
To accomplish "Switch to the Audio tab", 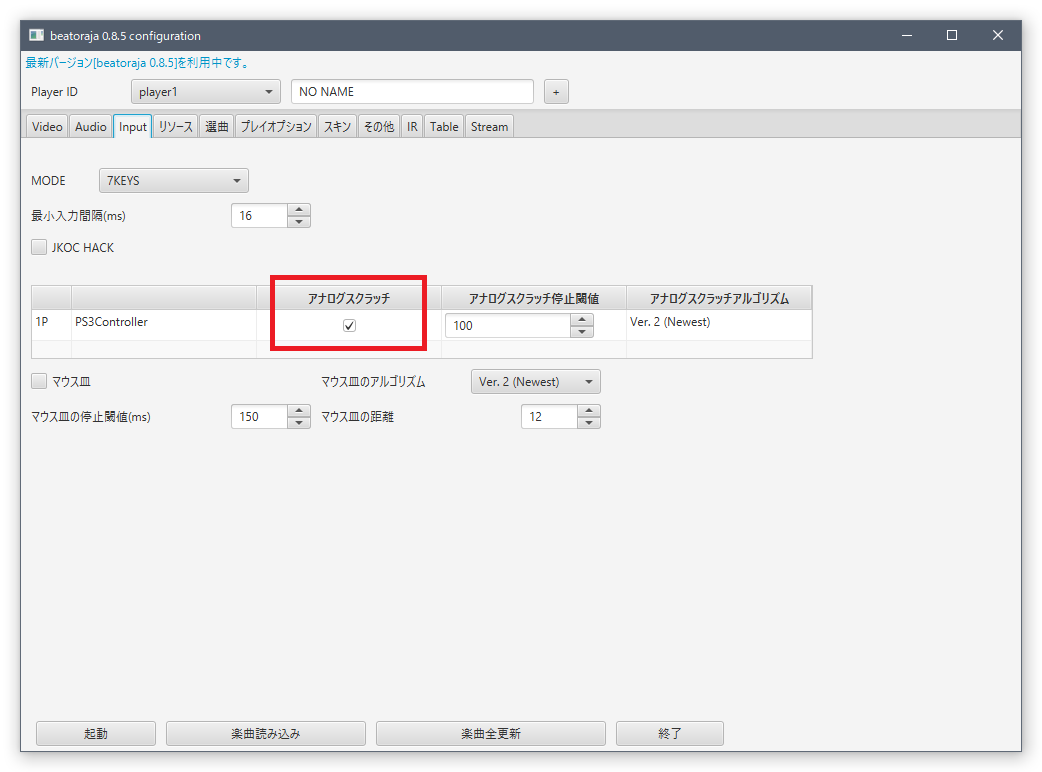I will point(90,127).
